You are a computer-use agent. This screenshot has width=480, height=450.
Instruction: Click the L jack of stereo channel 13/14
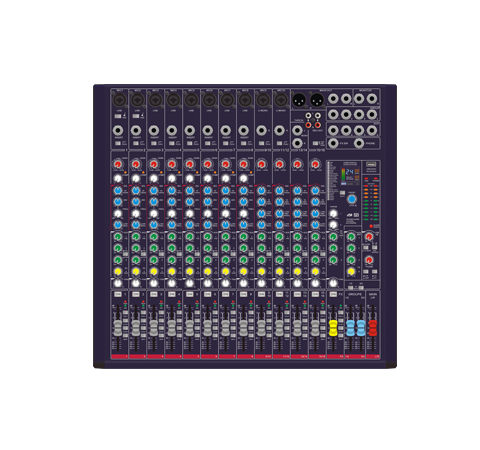(x=297, y=130)
